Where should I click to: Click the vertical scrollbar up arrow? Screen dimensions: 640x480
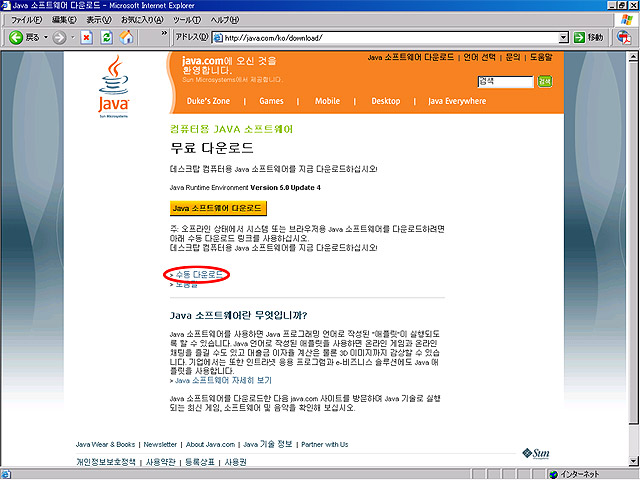point(633,57)
